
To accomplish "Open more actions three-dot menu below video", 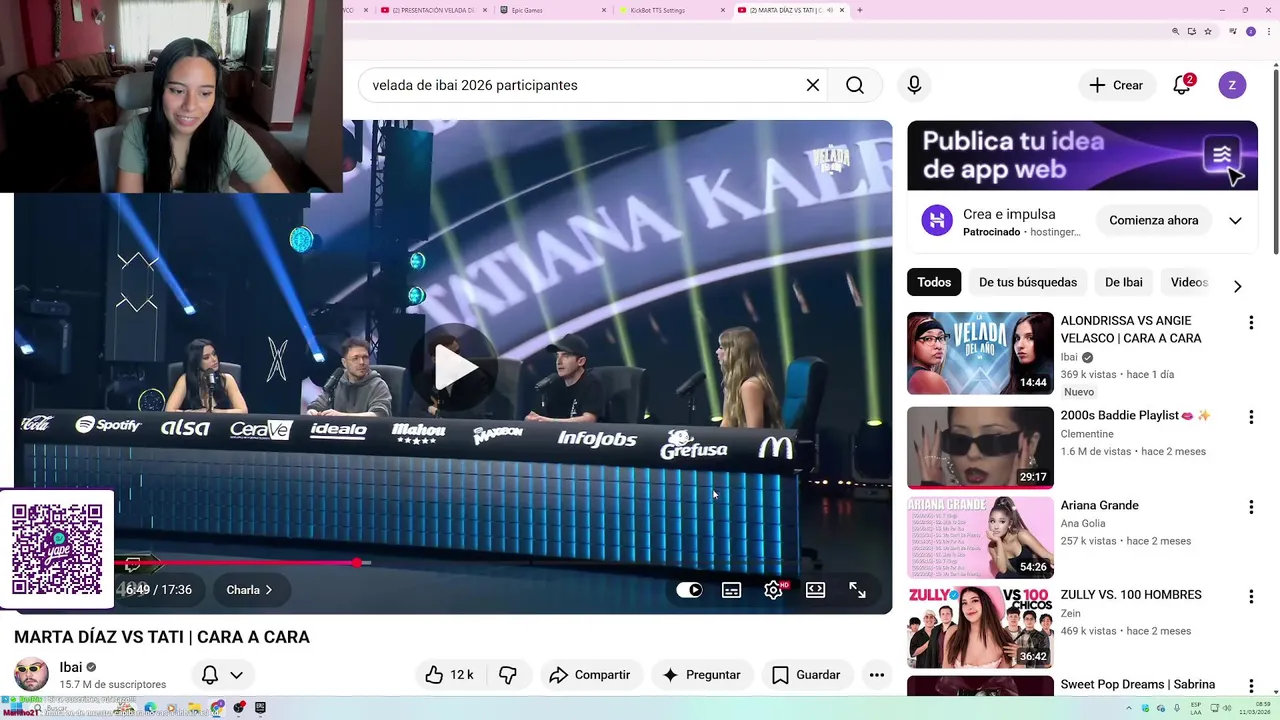I will (x=877, y=675).
